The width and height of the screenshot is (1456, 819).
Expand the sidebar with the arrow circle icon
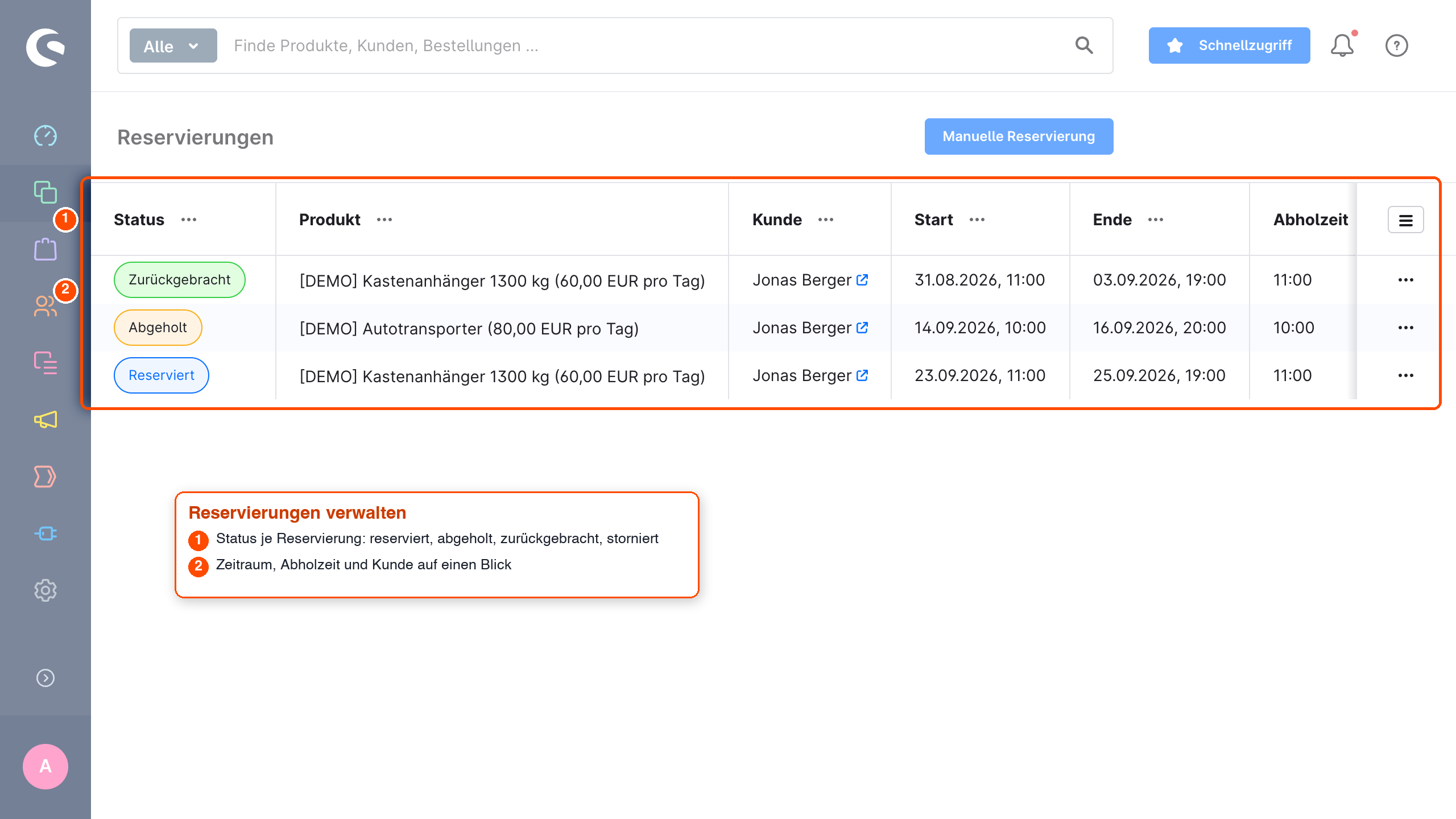pos(45,678)
